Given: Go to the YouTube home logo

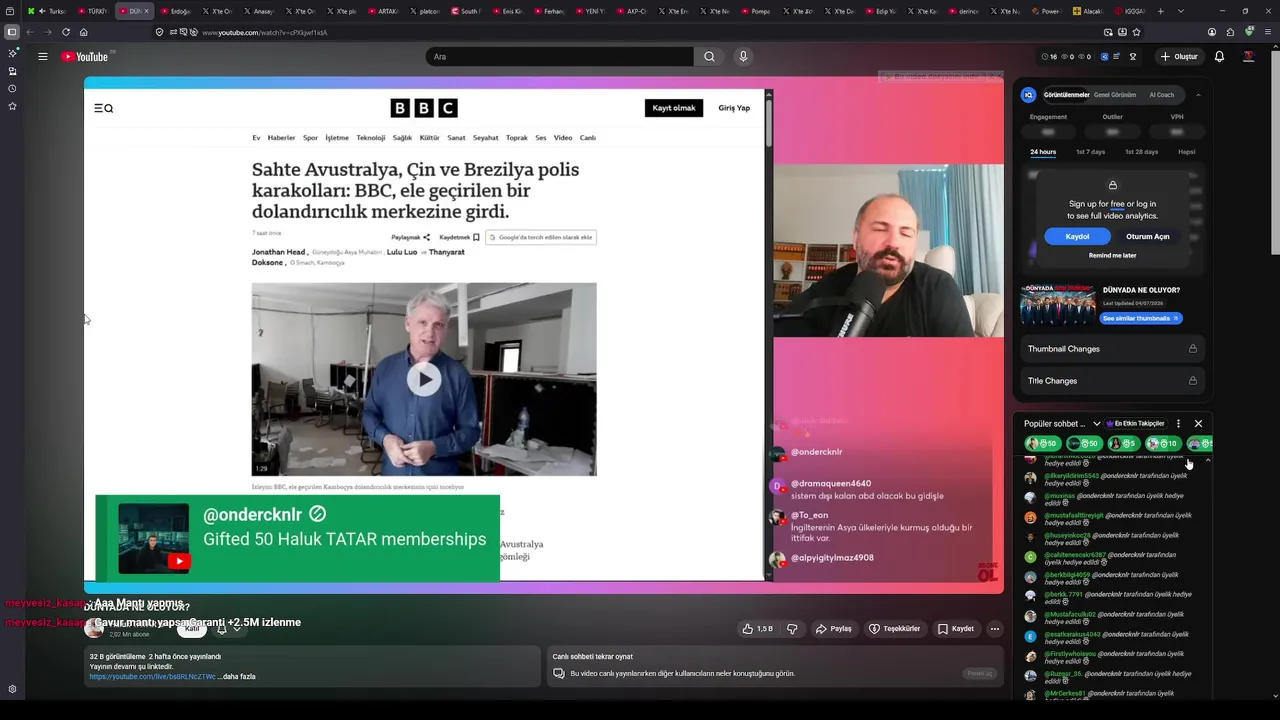Looking at the screenshot, I should point(84,57).
